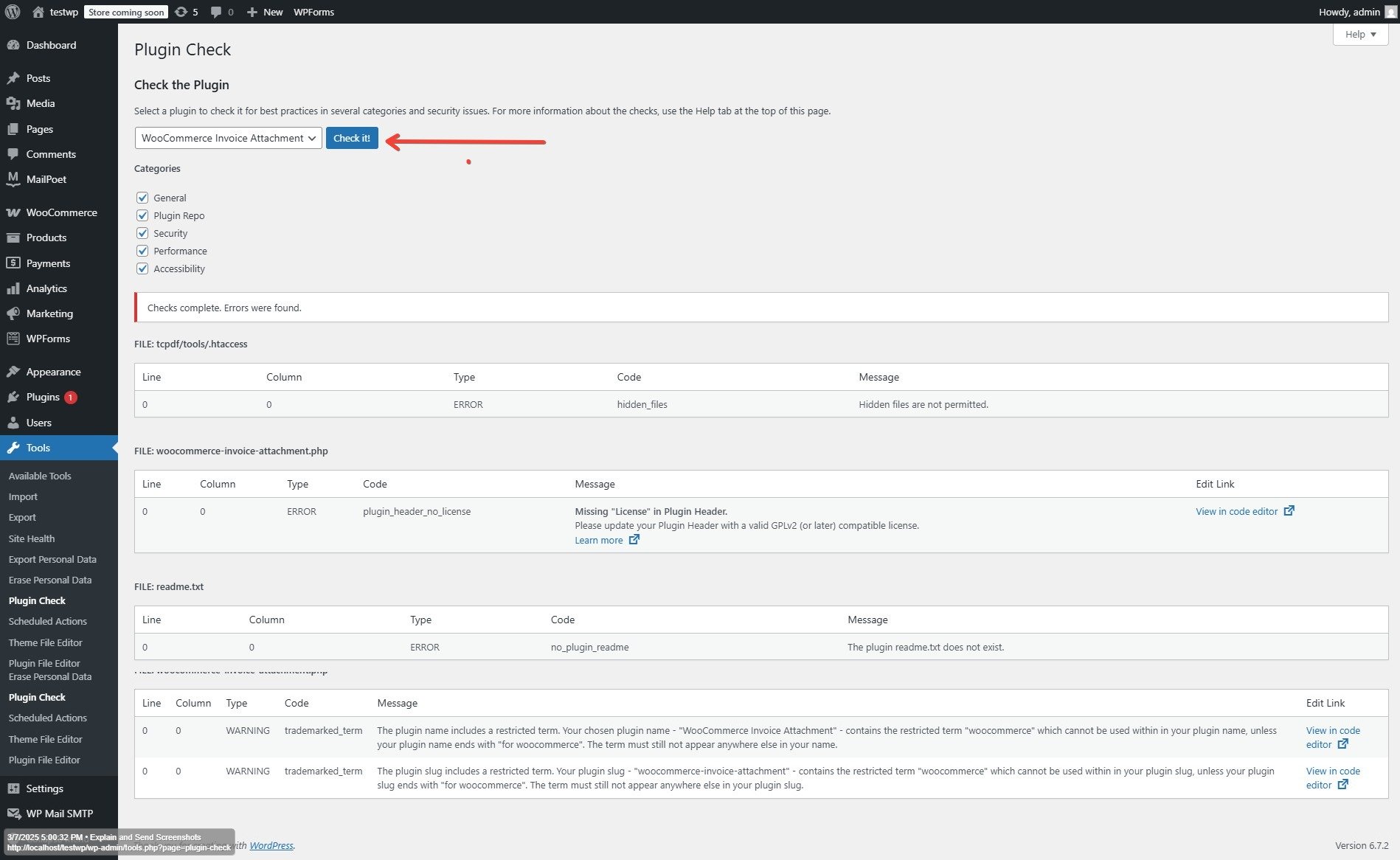Click the WooCommerce icon in sidebar
Viewport: 1400px width, 860px height.
point(13,212)
